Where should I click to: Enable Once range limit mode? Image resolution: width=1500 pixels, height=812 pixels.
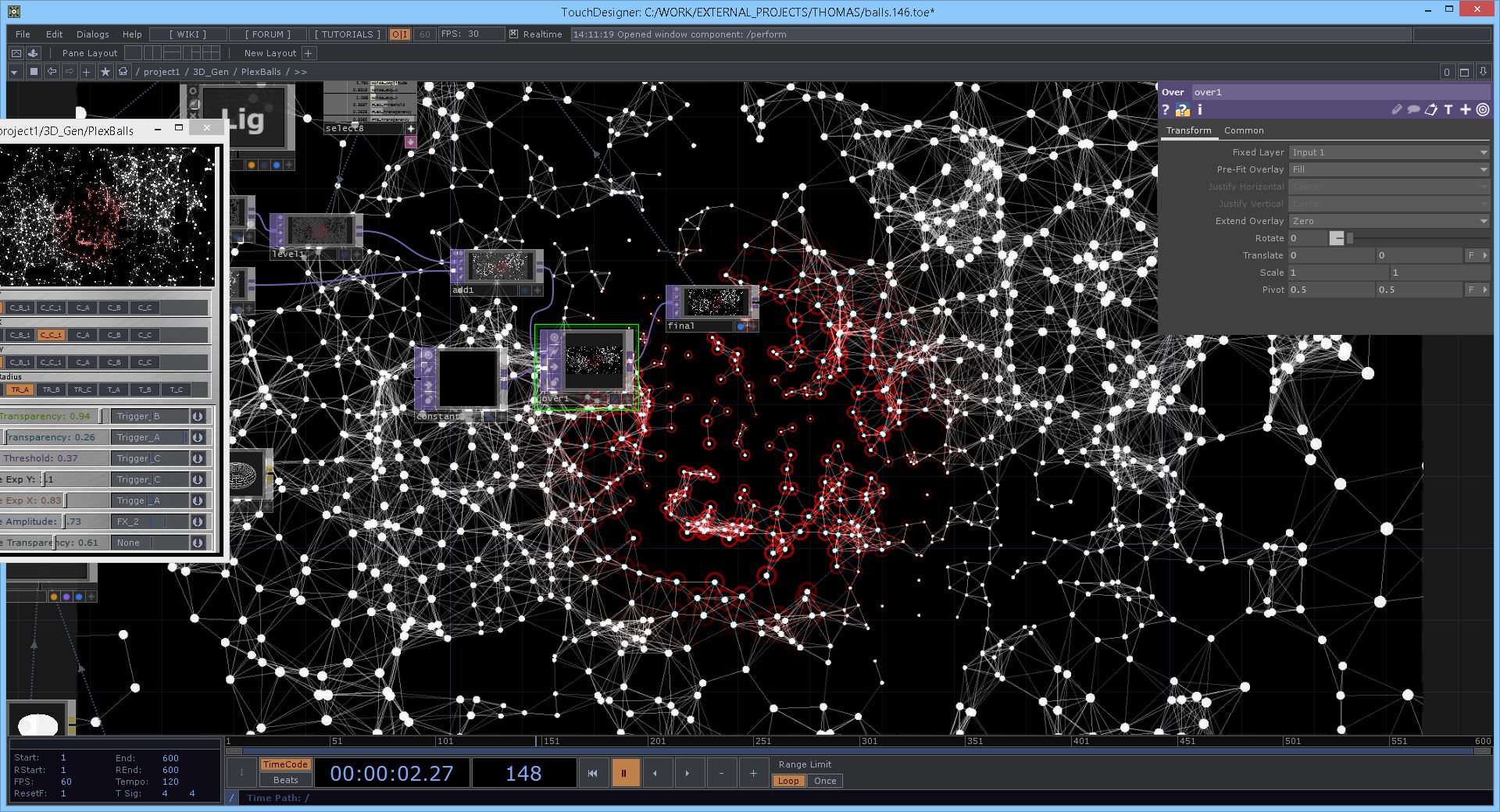pos(825,781)
